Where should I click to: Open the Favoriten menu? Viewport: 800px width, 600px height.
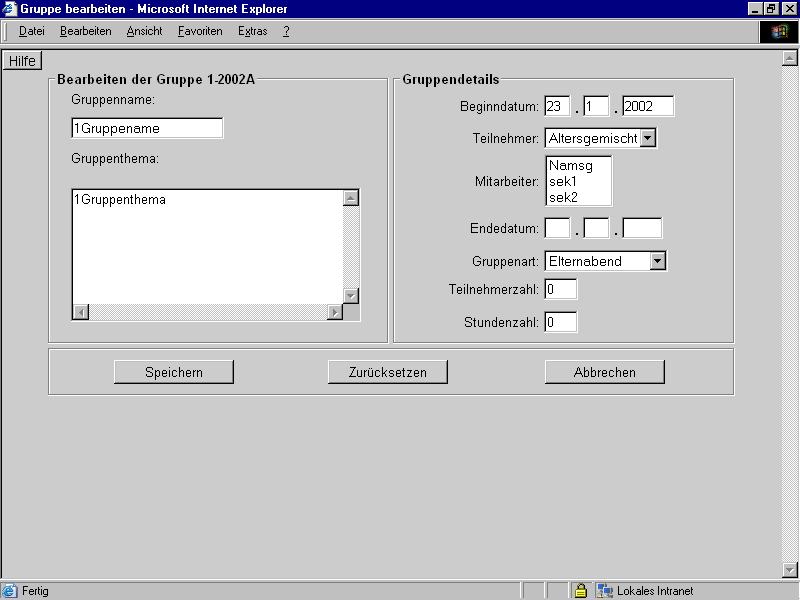pyautogui.click(x=199, y=31)
